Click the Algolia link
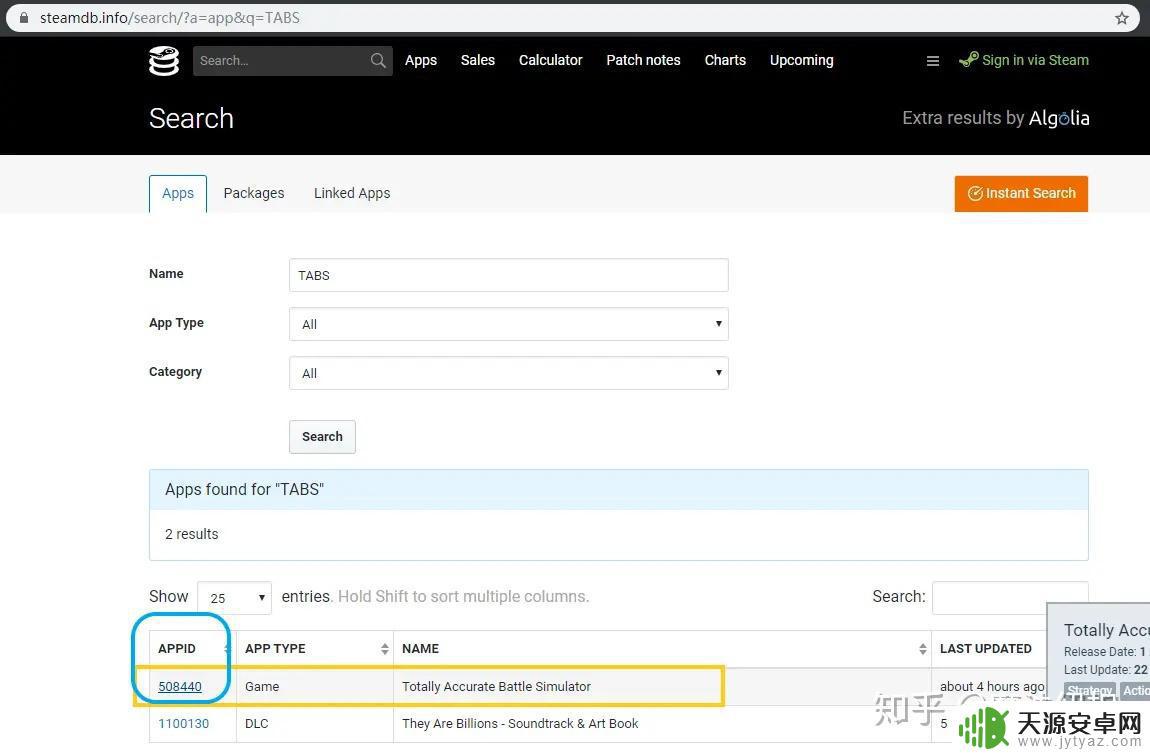 click(x=1059, y=119)
